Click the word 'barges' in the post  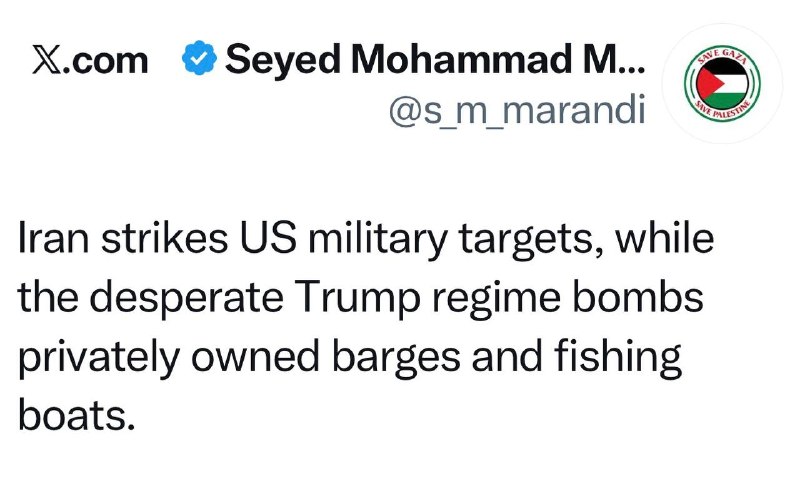[396, 358]
